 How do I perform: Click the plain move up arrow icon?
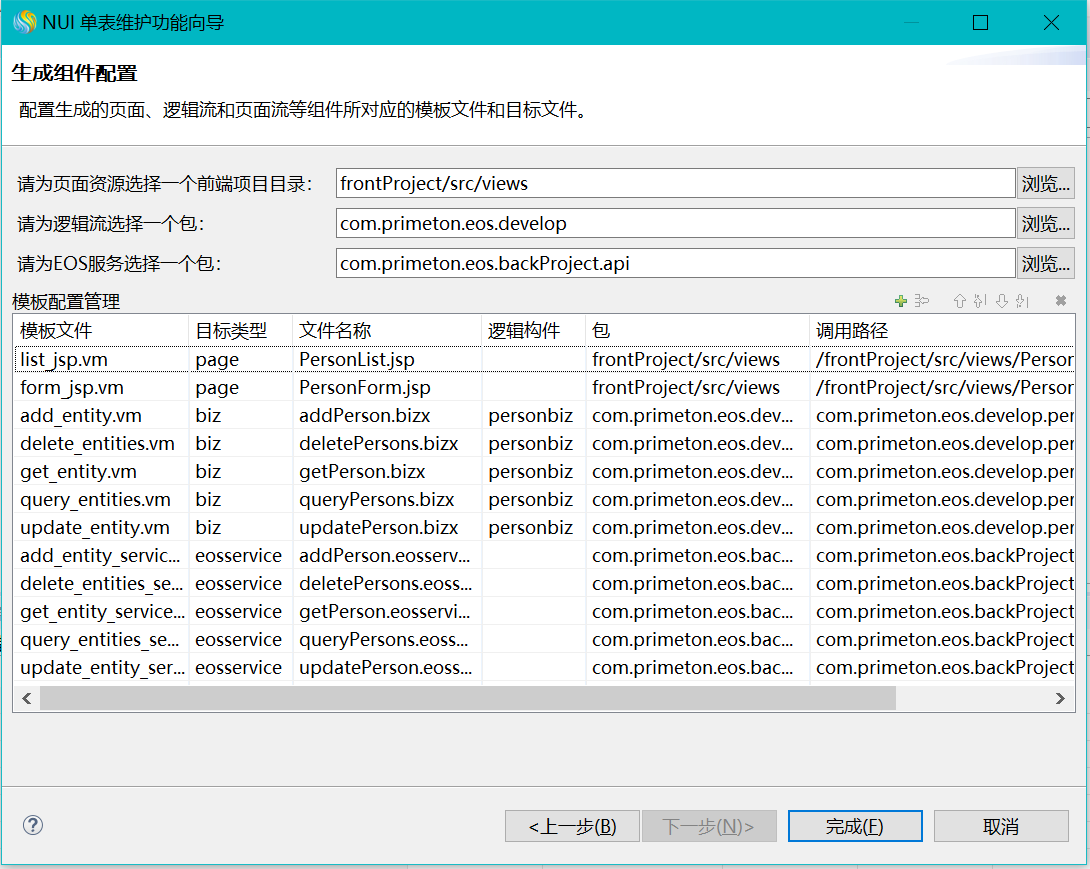[960, 301]
